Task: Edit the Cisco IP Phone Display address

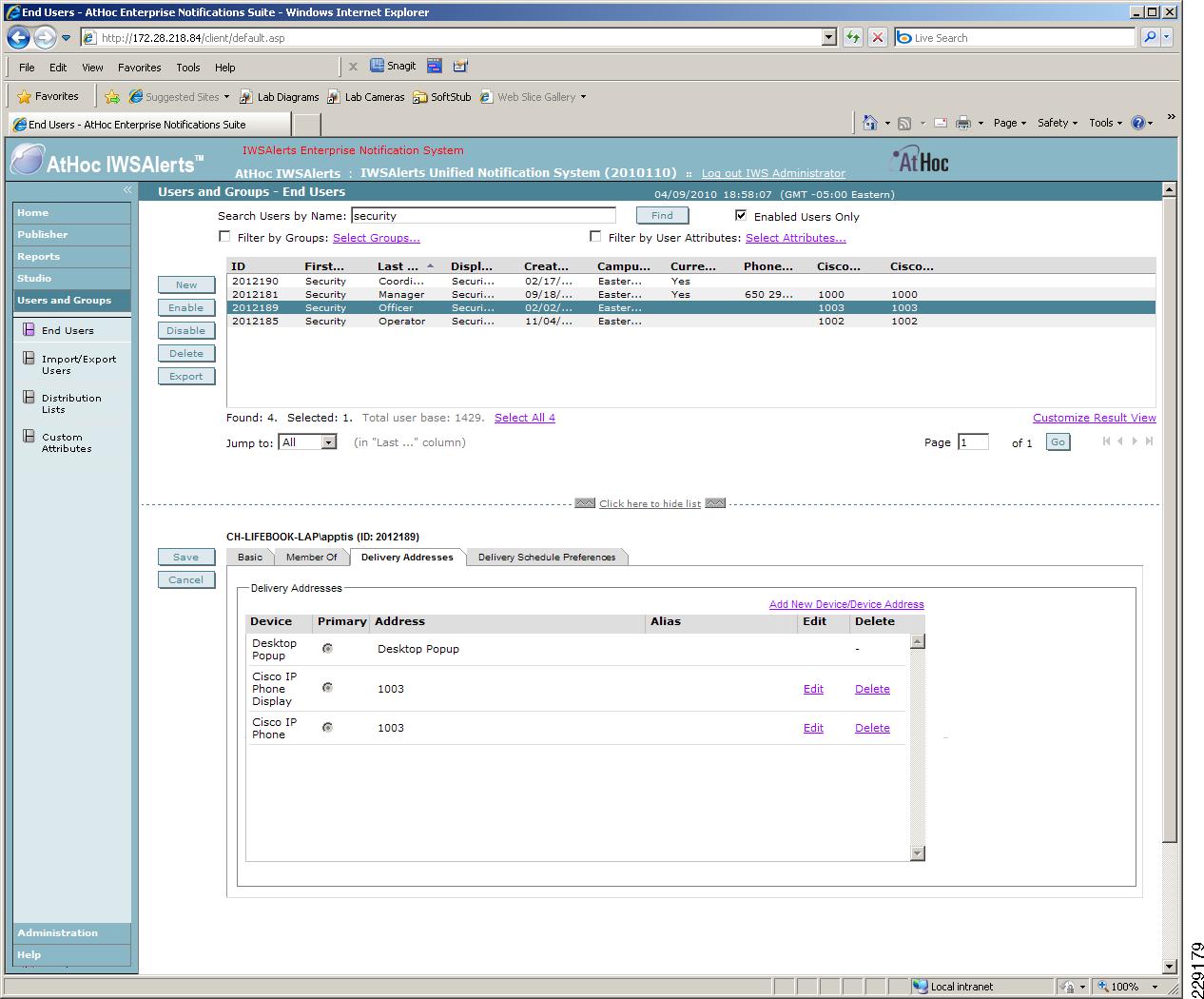Action: (813, 689)
